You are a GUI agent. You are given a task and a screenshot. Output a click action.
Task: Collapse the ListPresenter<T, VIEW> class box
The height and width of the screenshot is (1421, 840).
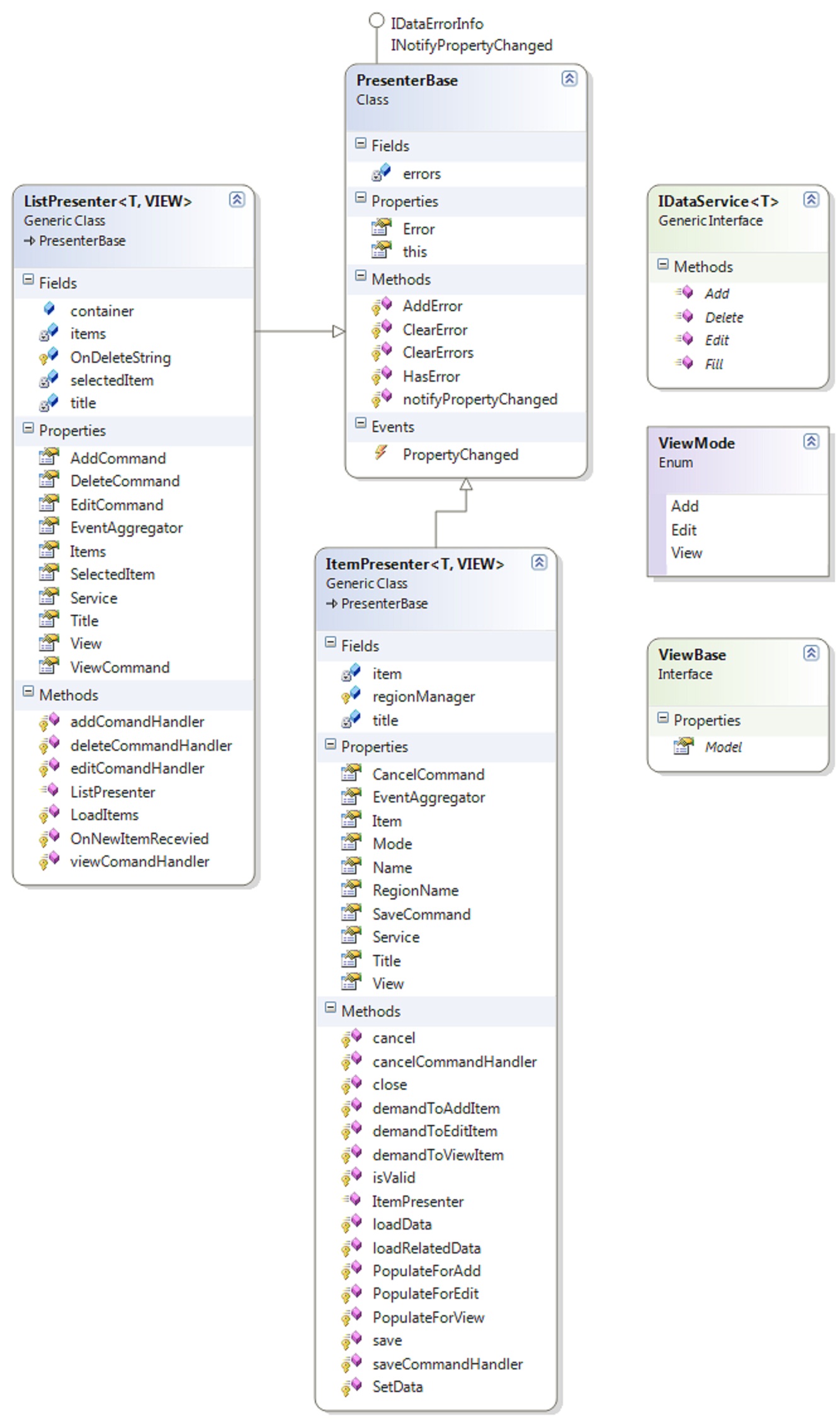tap(237, 199)
